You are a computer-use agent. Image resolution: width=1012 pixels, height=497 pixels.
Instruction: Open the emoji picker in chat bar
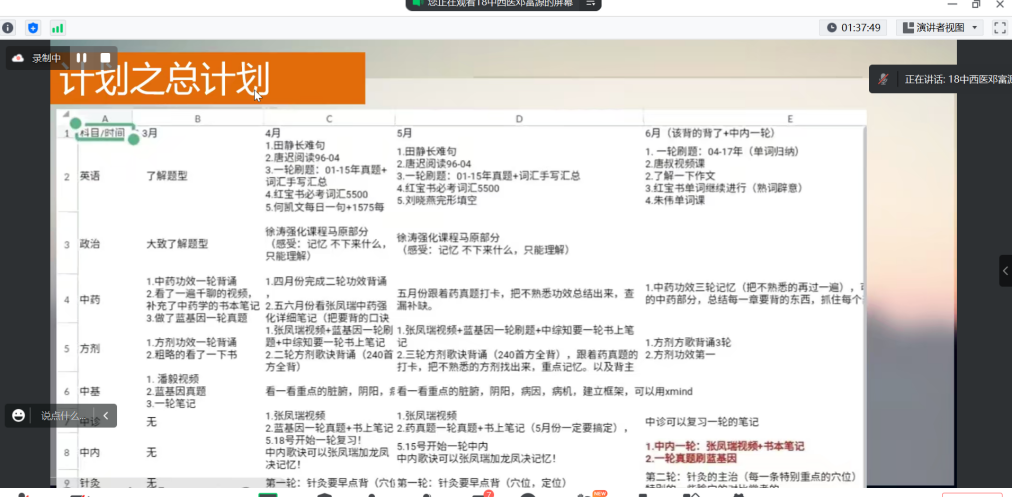[18, 415]
